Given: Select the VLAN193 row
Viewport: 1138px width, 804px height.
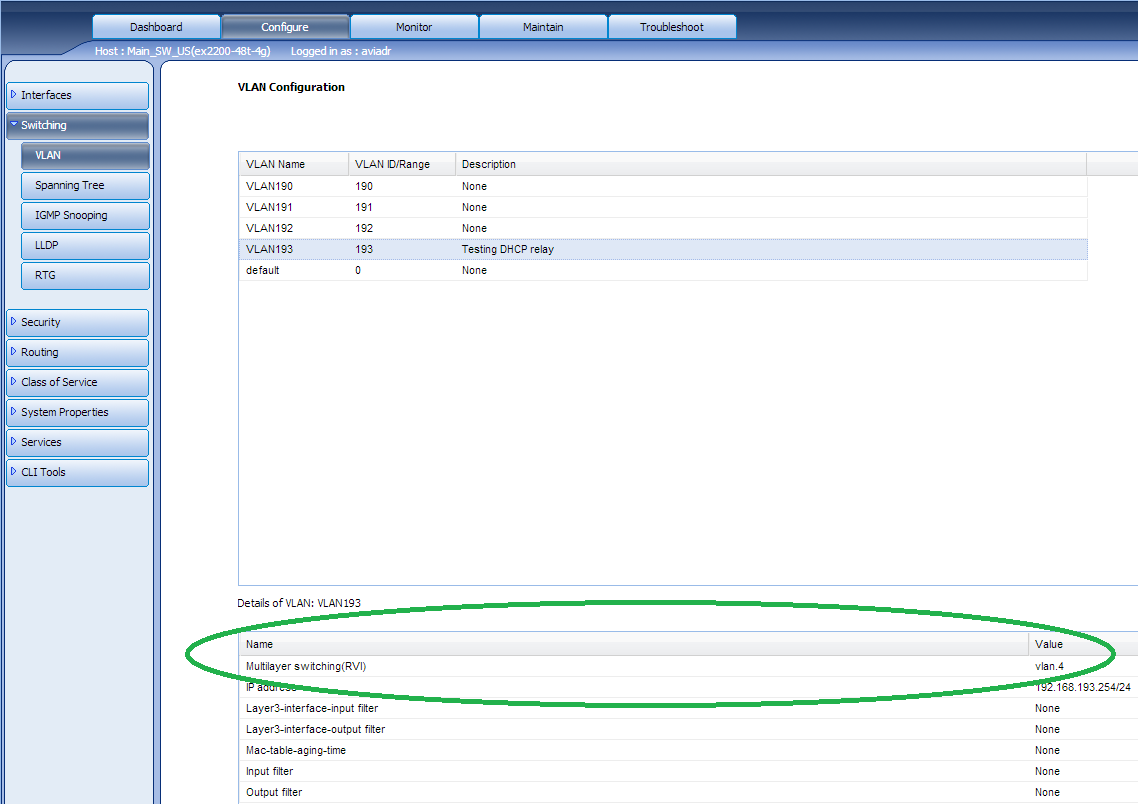Looking at the screenshot, I should [663, 250].
